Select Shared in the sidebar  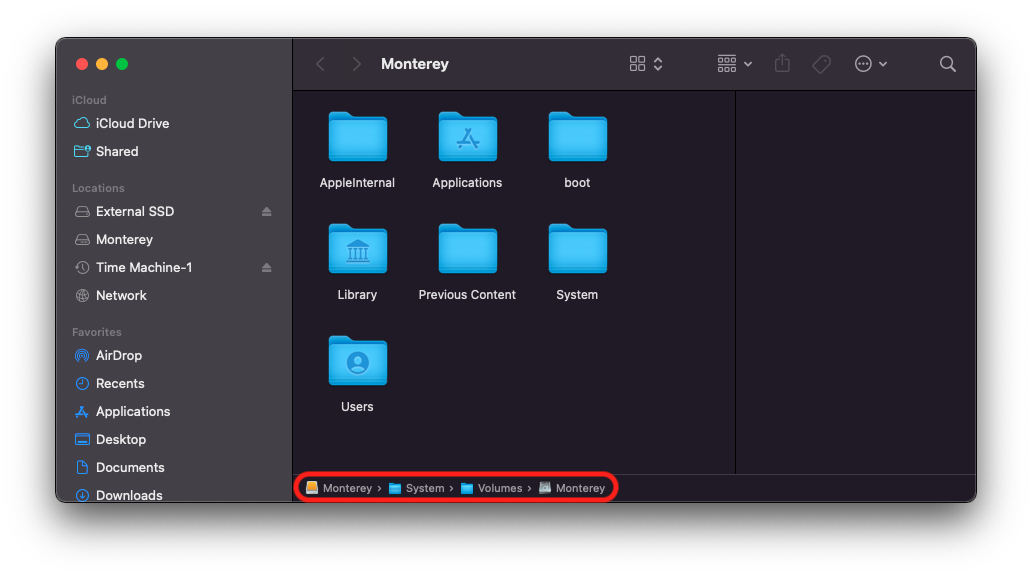click(107, 151)
